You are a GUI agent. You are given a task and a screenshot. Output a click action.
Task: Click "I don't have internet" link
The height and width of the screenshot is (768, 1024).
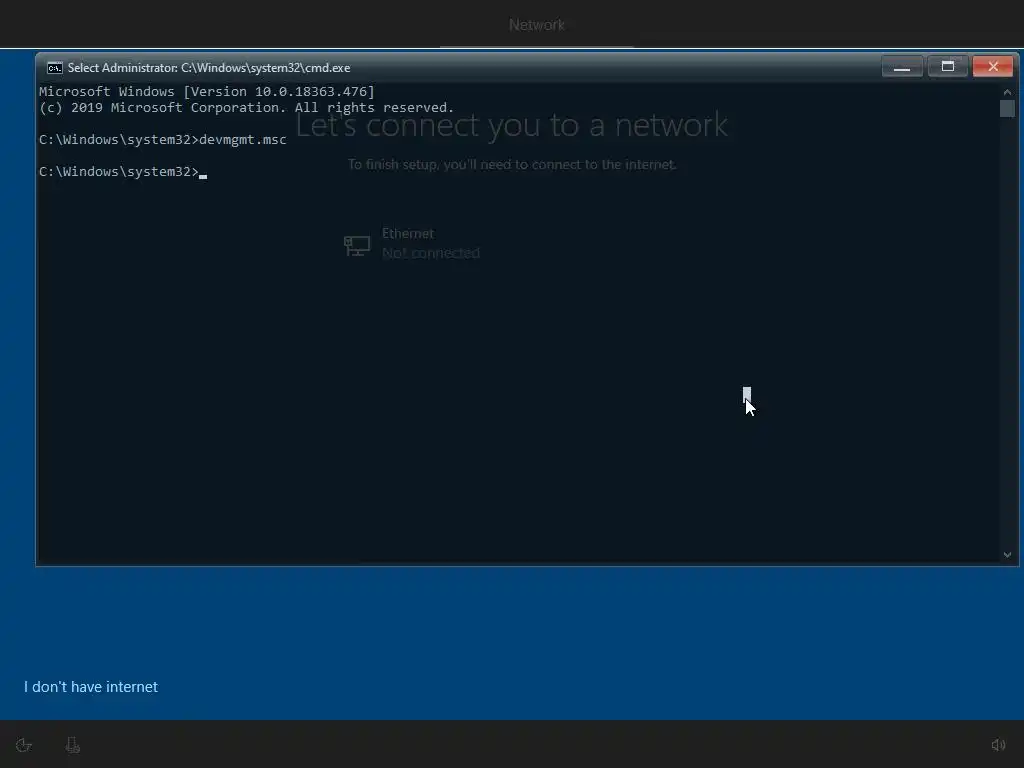91,687
